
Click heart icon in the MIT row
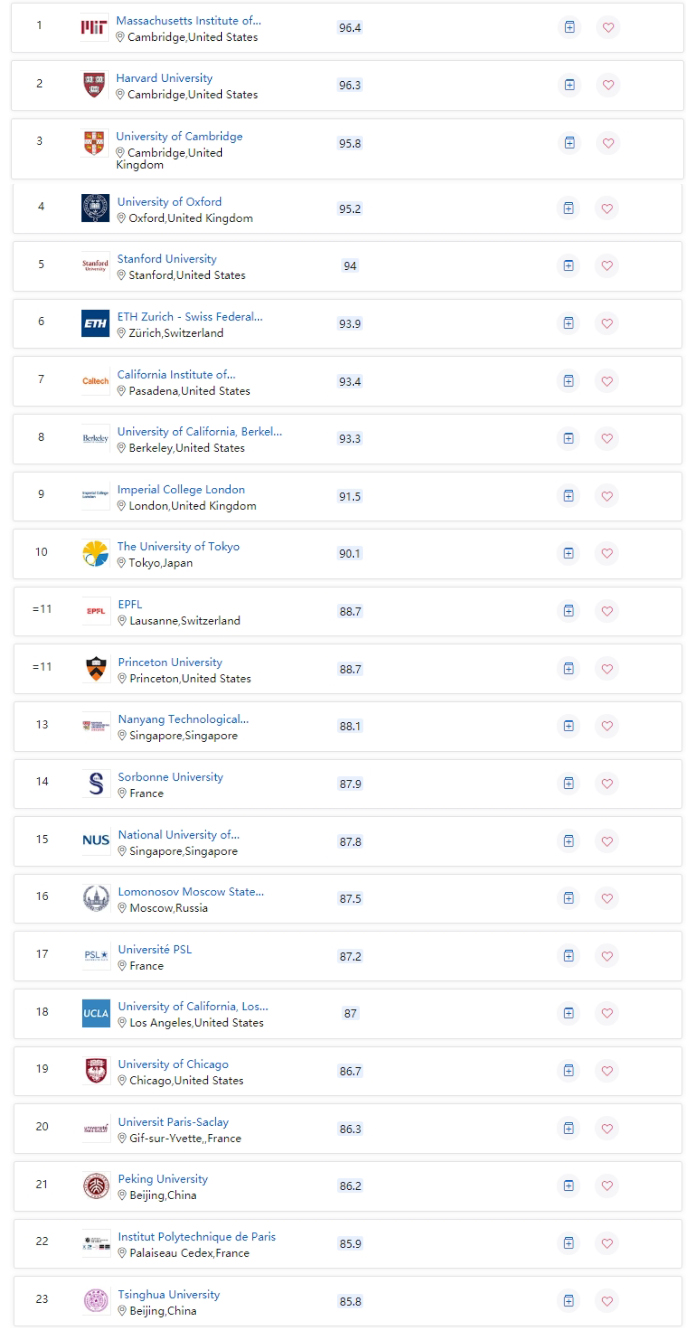tap(607, 28)
